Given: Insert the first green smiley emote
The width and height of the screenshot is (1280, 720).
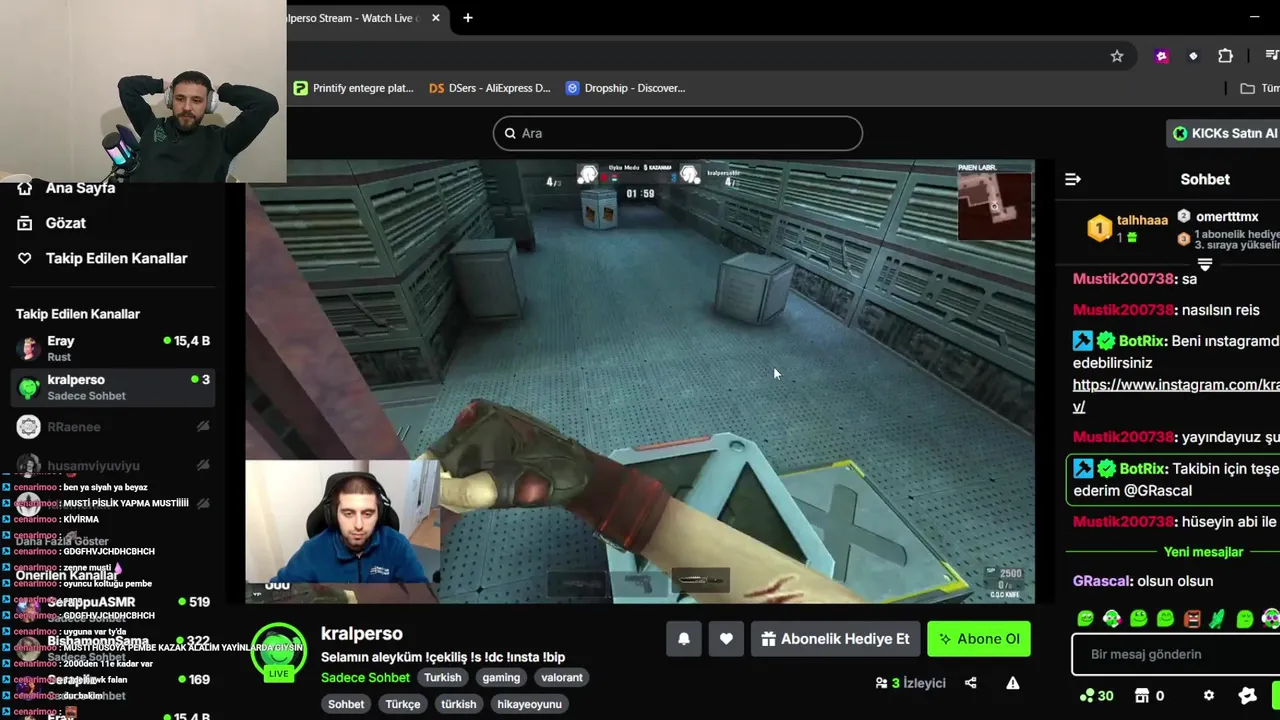Looking at the screenshot, I should pos(1085,619).
